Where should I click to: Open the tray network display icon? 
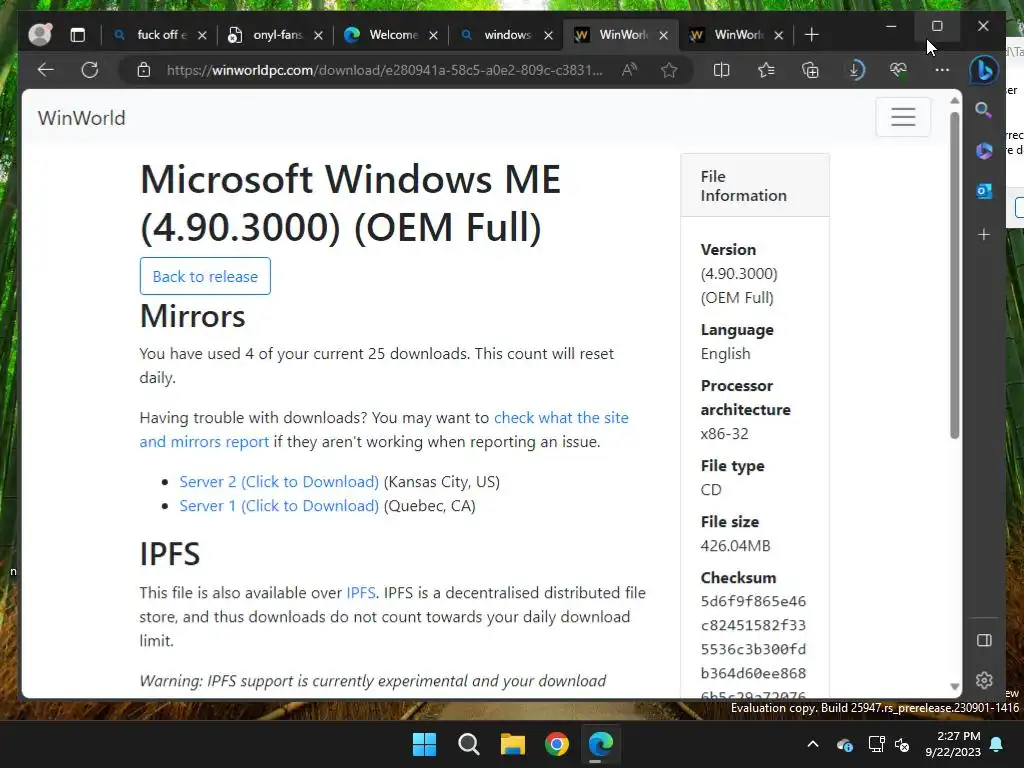pos(876,744)
